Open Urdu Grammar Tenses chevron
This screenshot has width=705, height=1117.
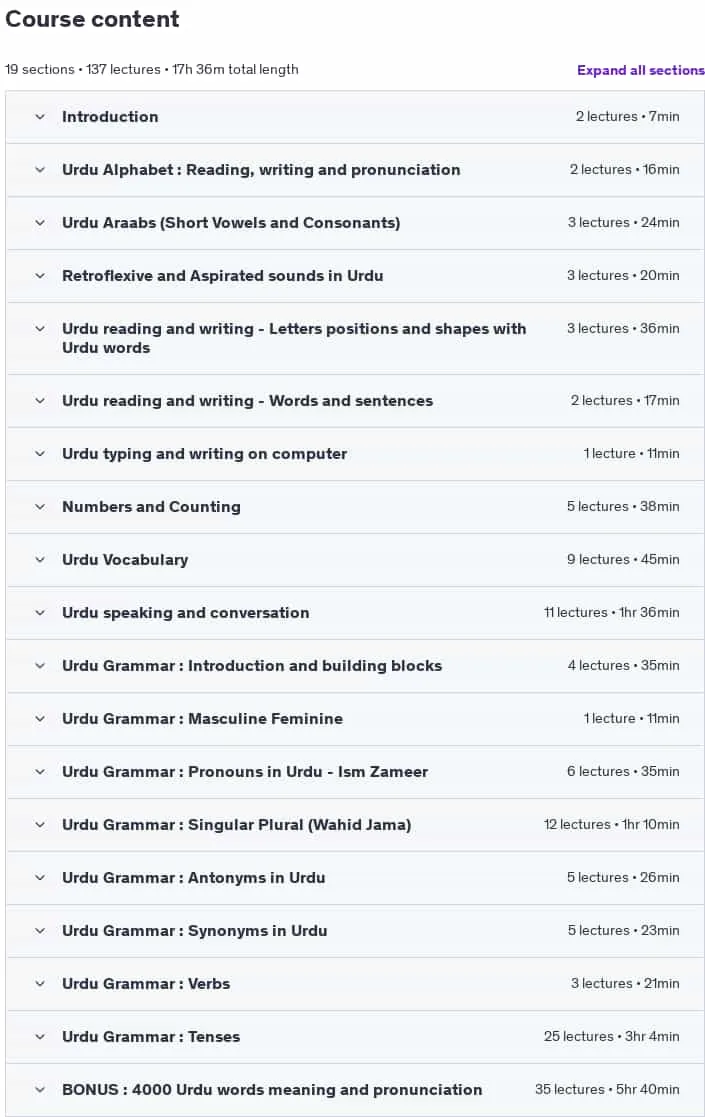coord(40,1037)
